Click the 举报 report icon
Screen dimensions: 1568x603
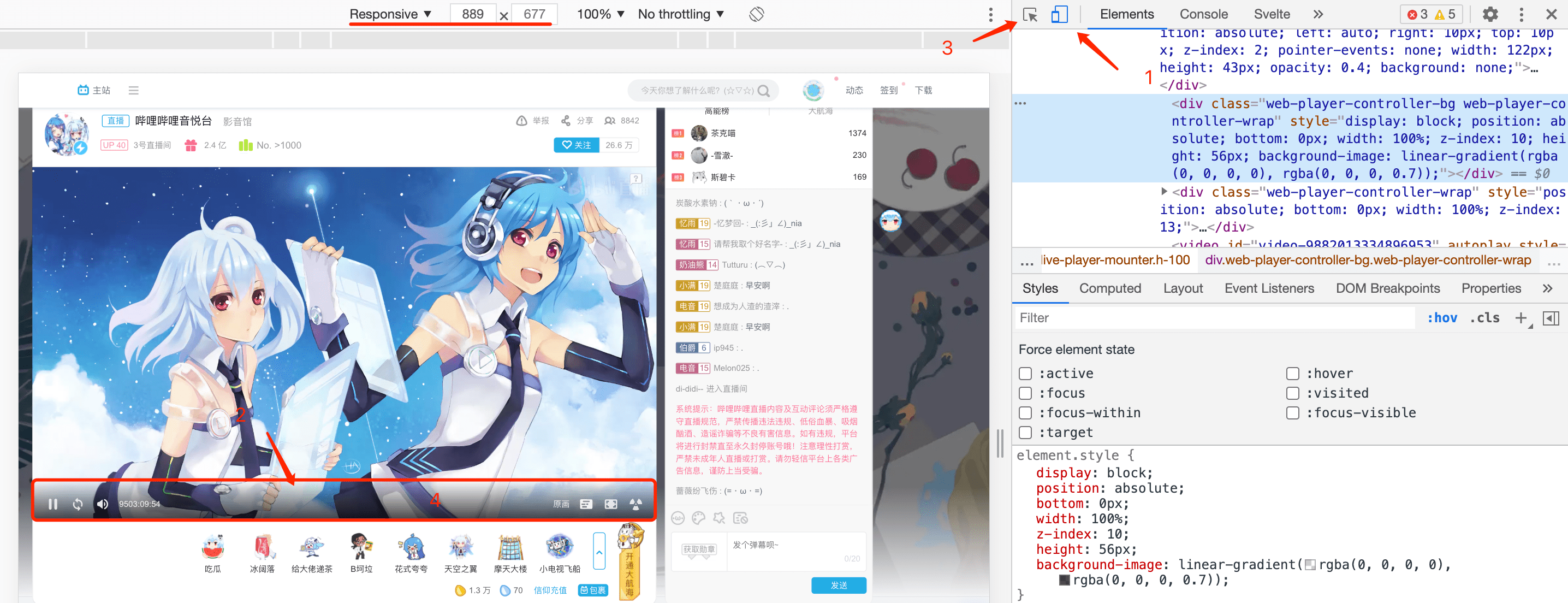point(521,121)
